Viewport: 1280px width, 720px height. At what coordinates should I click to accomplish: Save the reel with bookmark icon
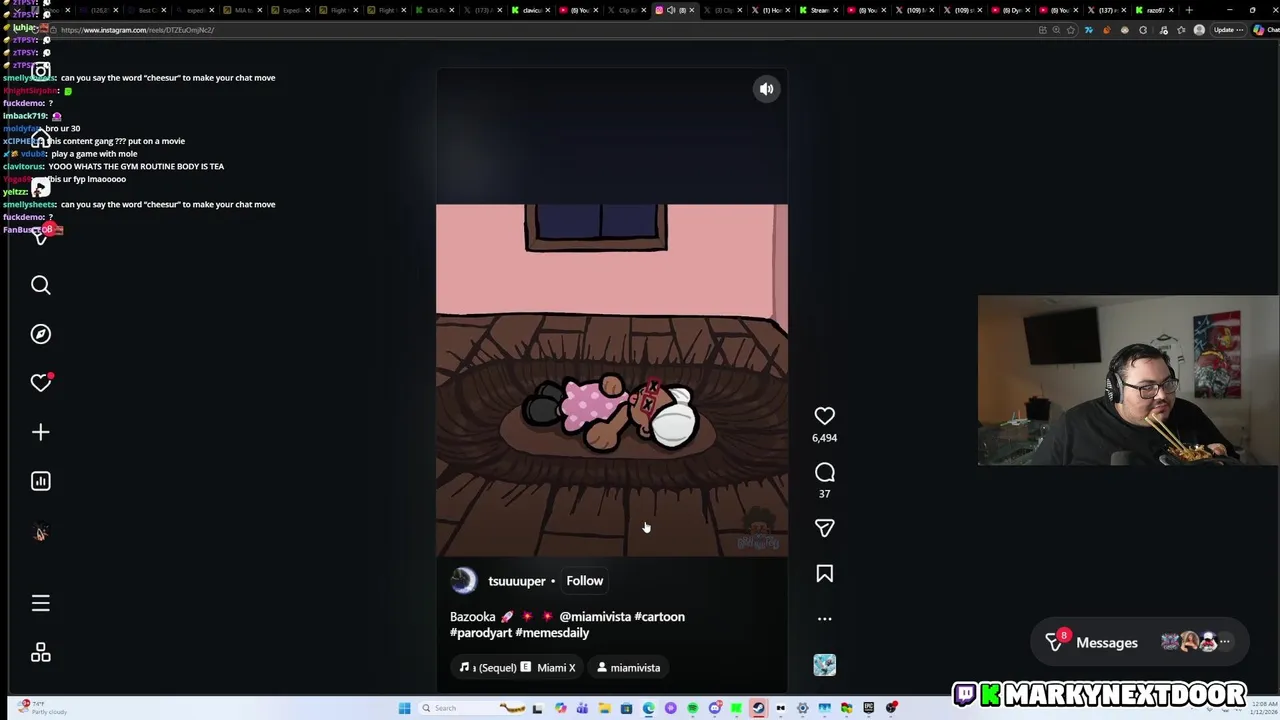click(824, 574)
